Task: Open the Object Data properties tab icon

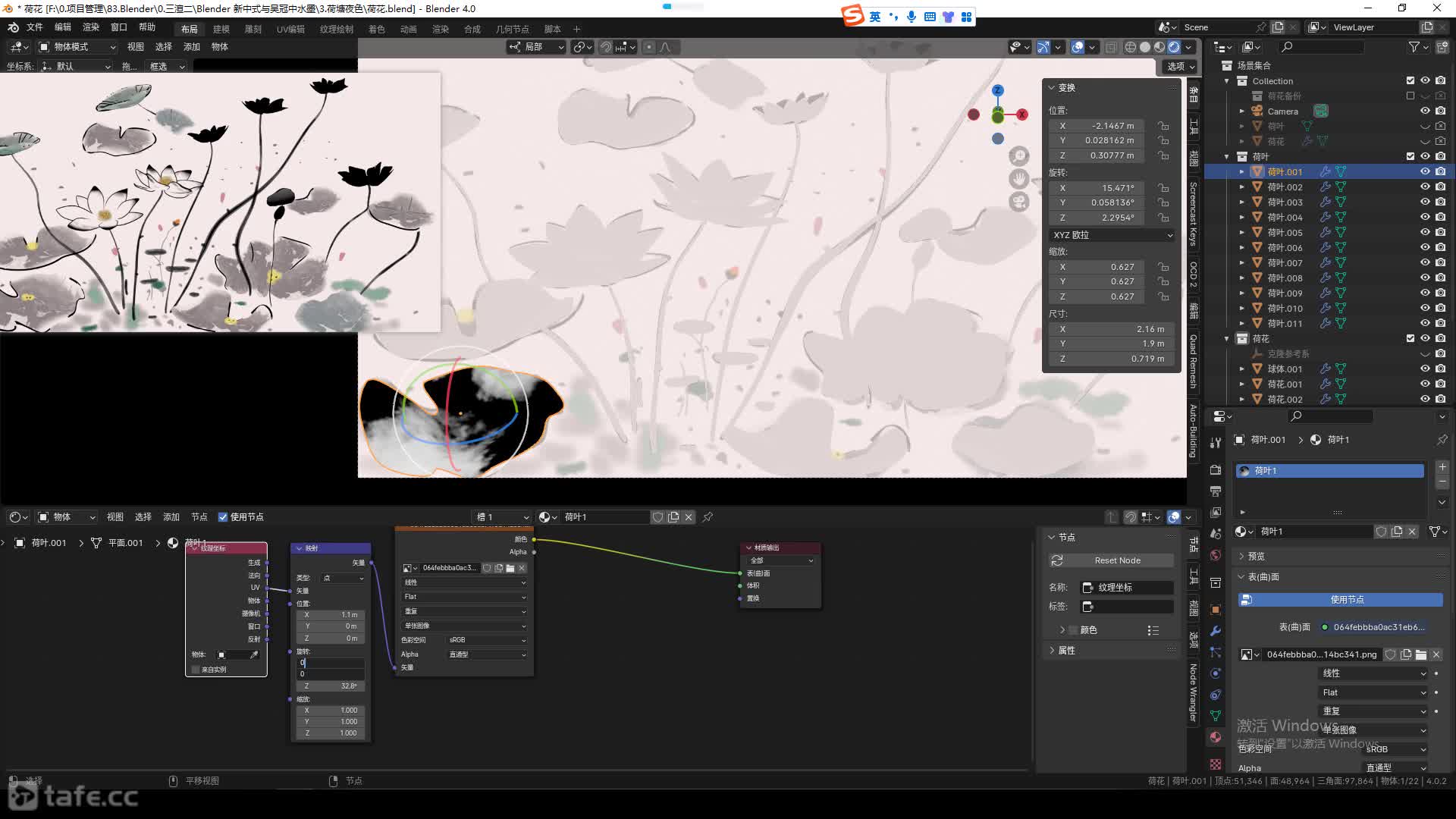Action: coord(1216,716)
